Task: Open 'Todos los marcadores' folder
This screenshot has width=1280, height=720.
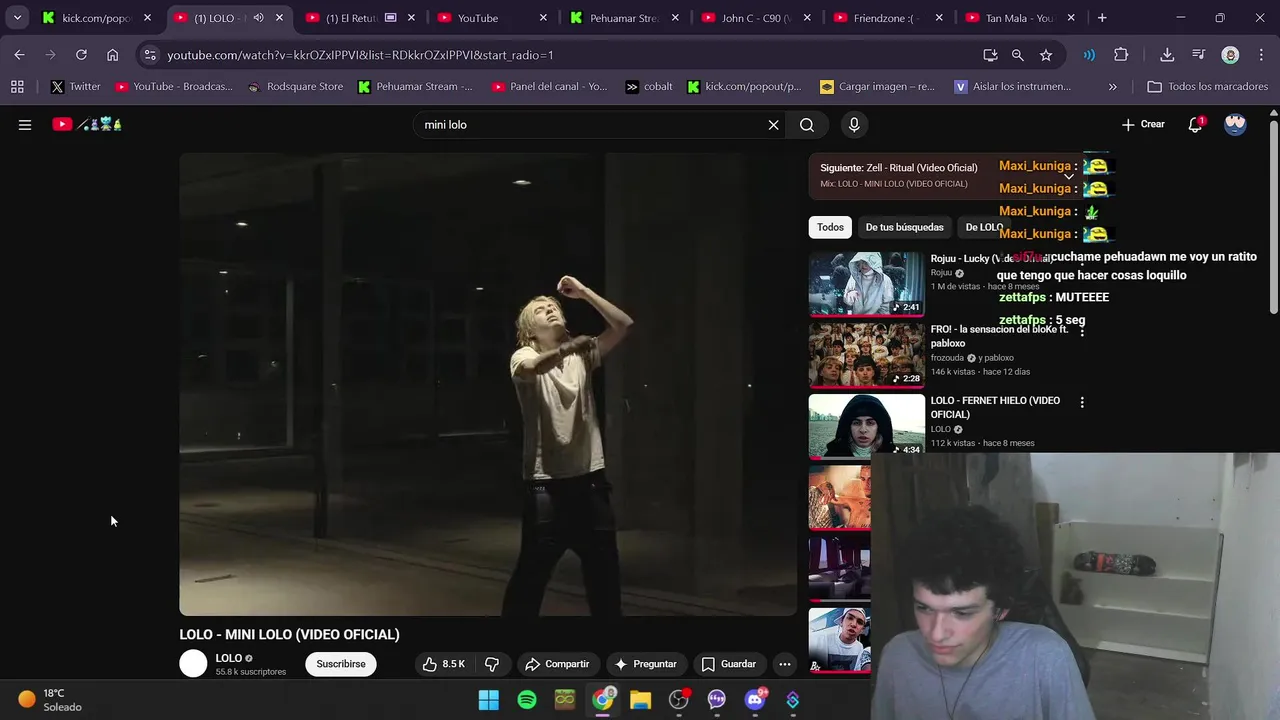Action: click(x=1208, y=87)
